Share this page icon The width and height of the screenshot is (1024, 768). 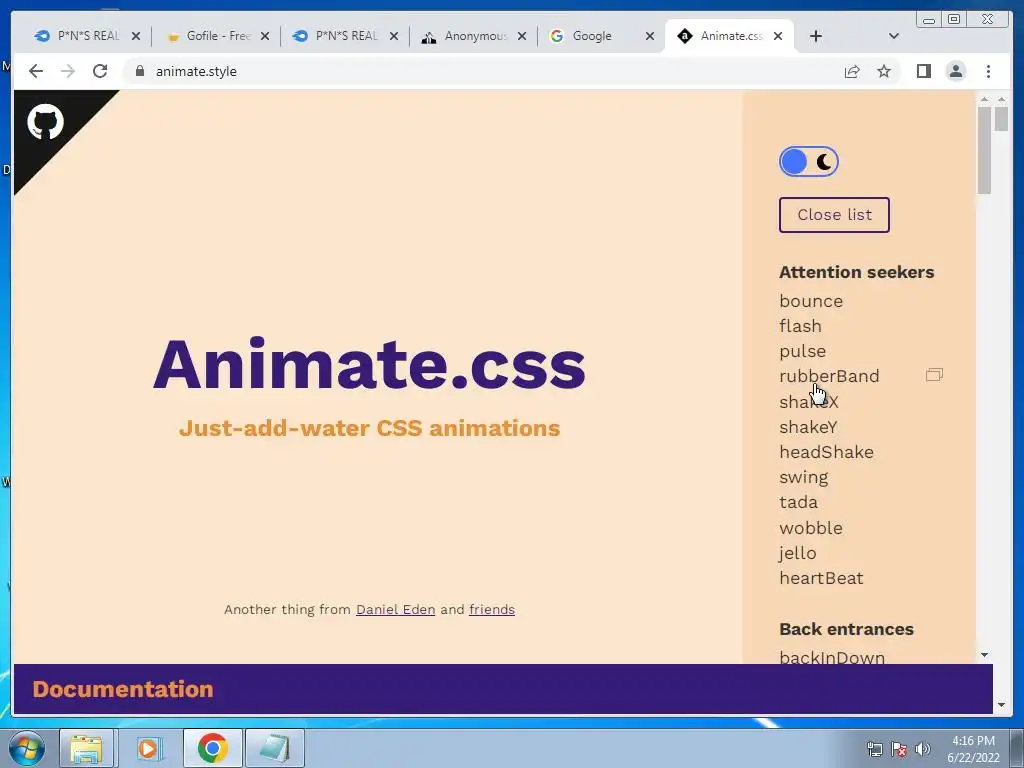tap(852, 71)
